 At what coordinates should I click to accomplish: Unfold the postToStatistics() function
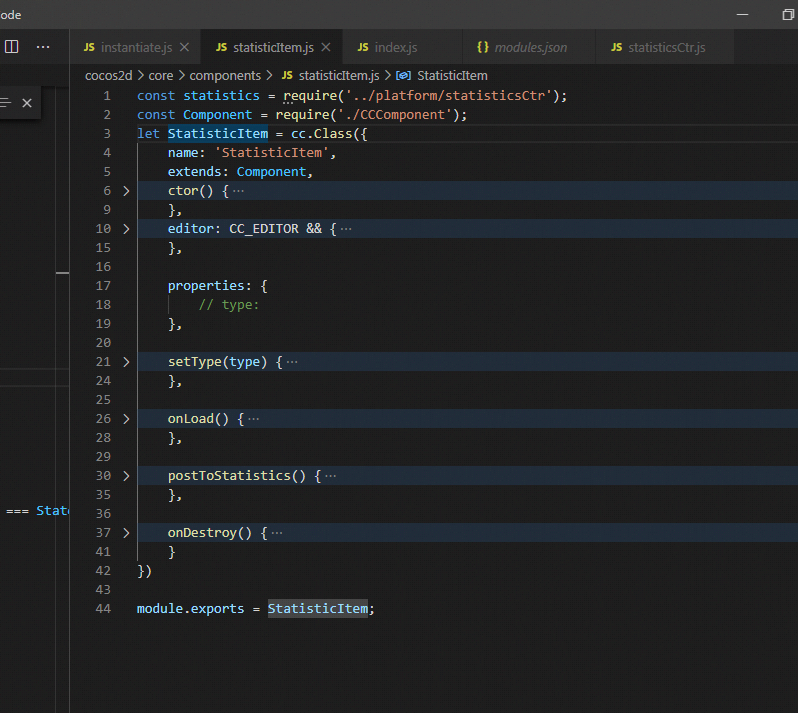click(x=126, y=476)
